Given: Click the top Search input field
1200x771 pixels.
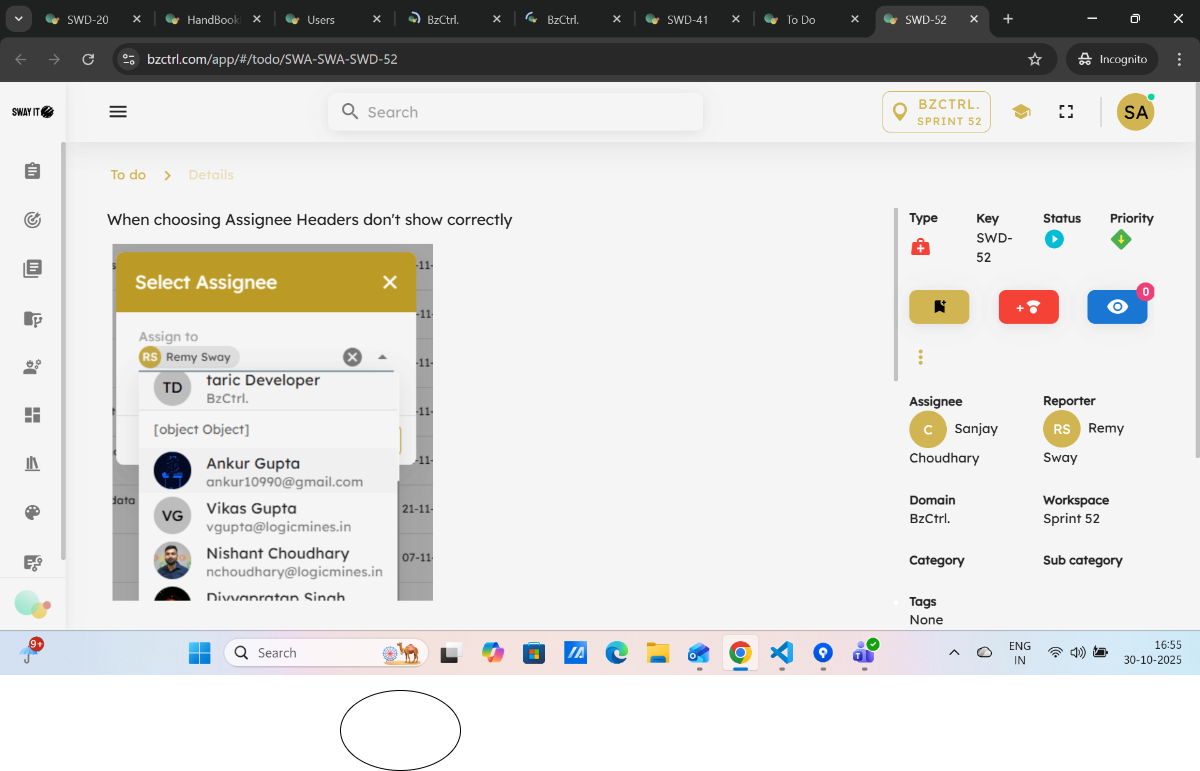Looking at the screenshot, I should point(515,112).
